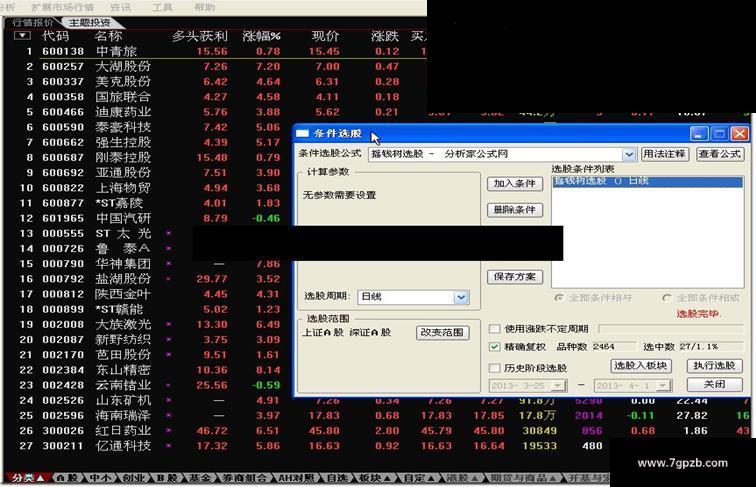Switch to the 创业 bottom tab
The width and height of the screenshot is (756, 487).
pyautogui.click(x=134, y=478)
